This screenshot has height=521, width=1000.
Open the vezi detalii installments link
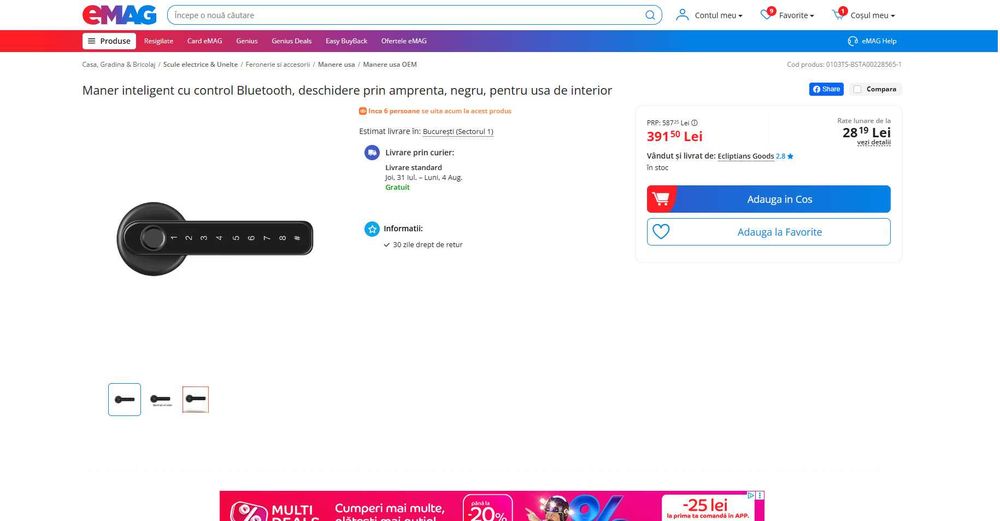point(874,142)
